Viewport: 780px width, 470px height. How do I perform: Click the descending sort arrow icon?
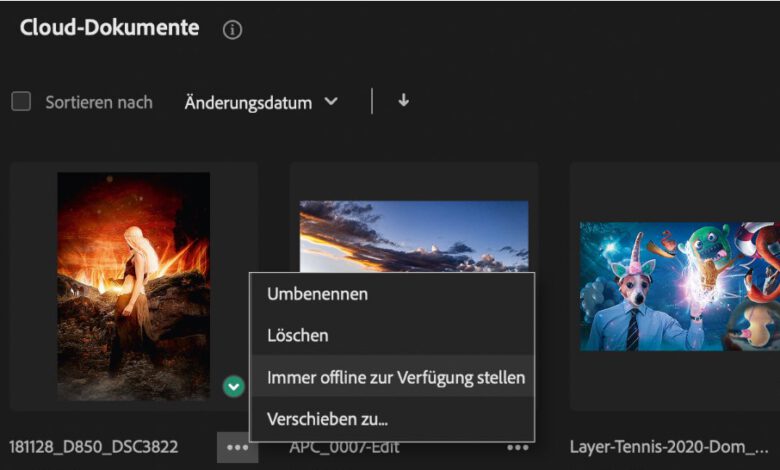[403, 100]
